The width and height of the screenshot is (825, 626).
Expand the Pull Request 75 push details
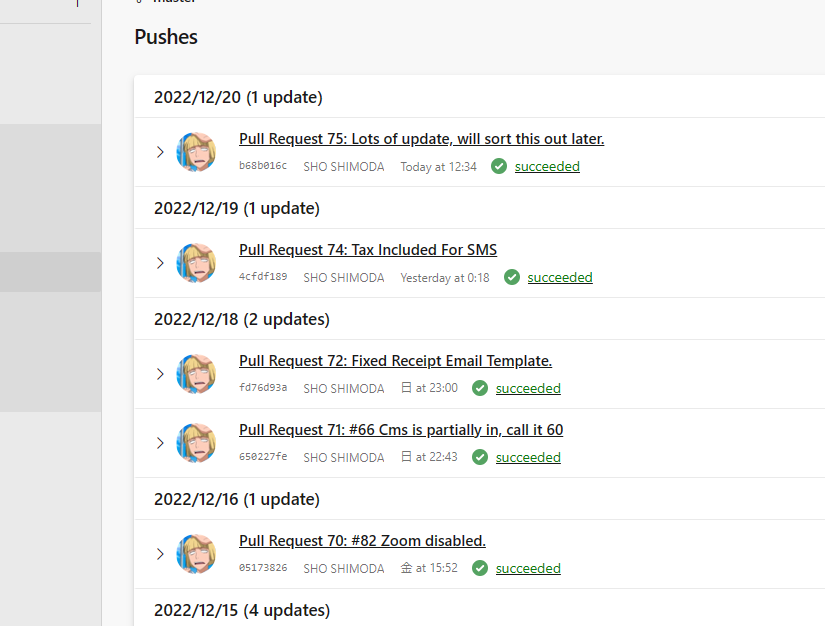[x=159, y=152]
